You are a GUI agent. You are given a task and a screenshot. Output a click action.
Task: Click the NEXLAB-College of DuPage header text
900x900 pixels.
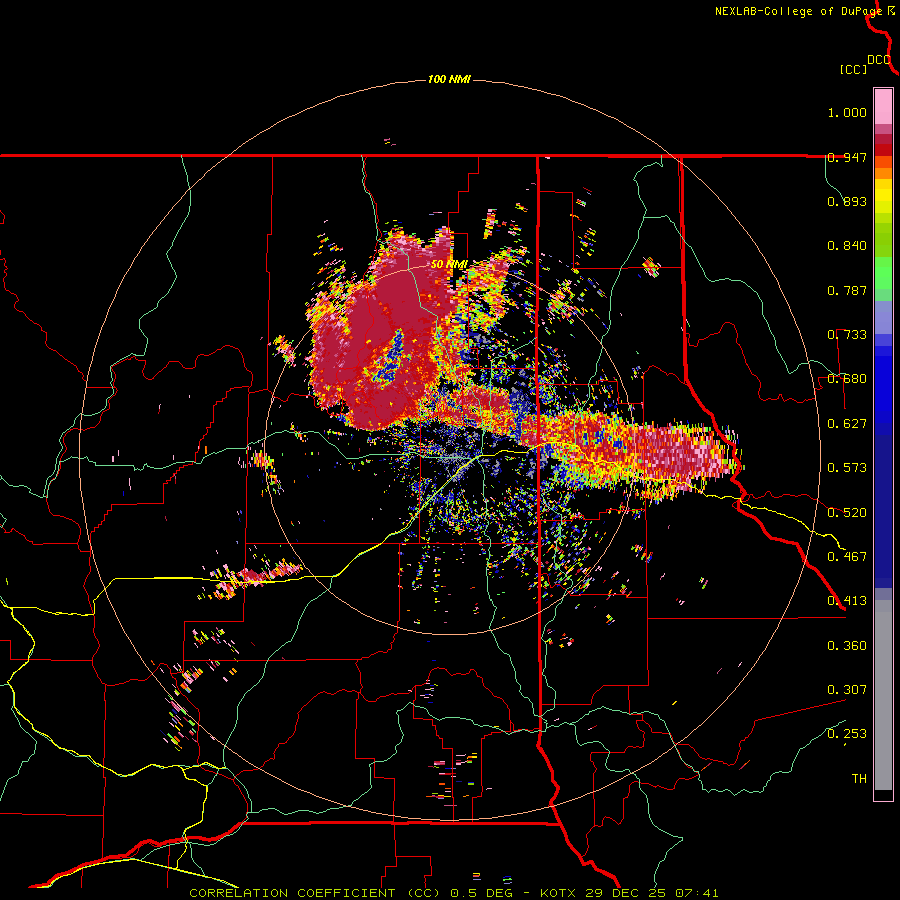click(x=799, y=11)
